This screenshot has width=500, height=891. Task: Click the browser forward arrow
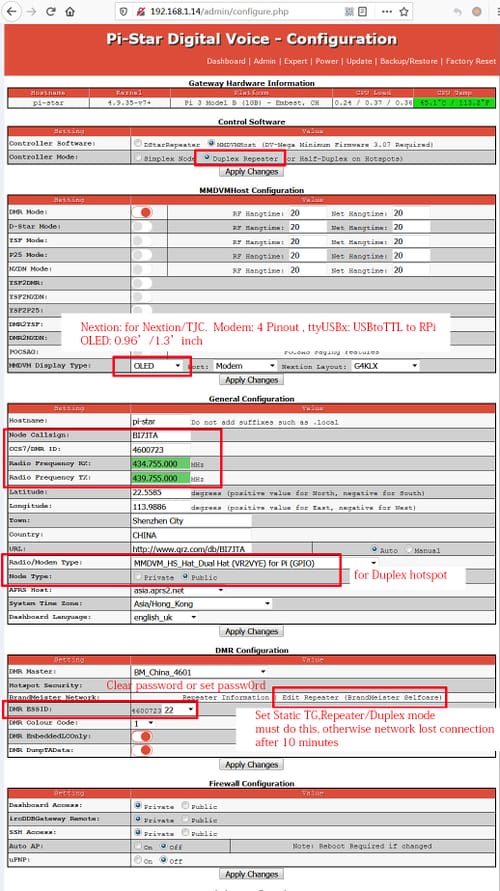point(32,11)
